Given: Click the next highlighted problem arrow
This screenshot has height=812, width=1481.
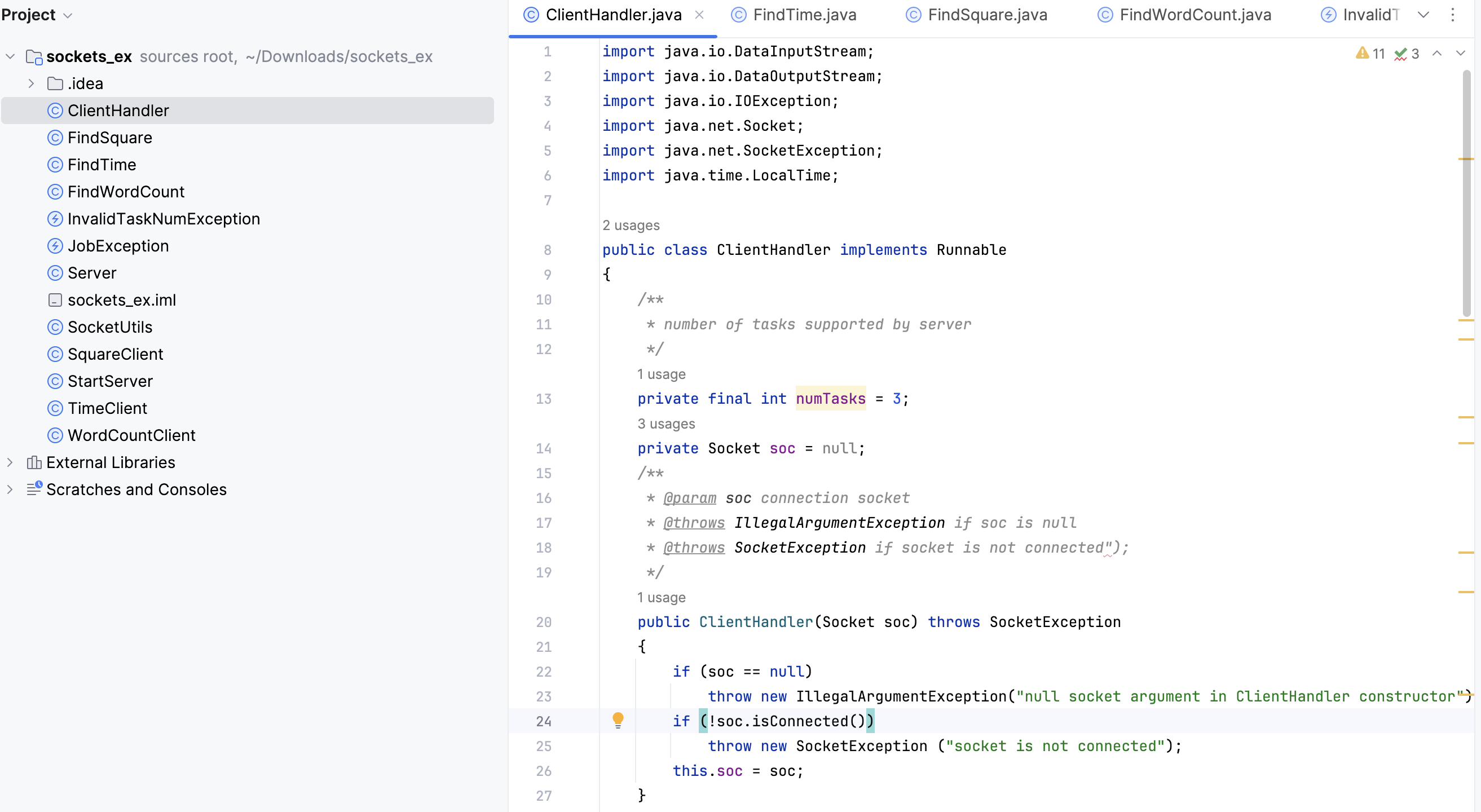Looking at the screenshot, I should (1462, 54).
